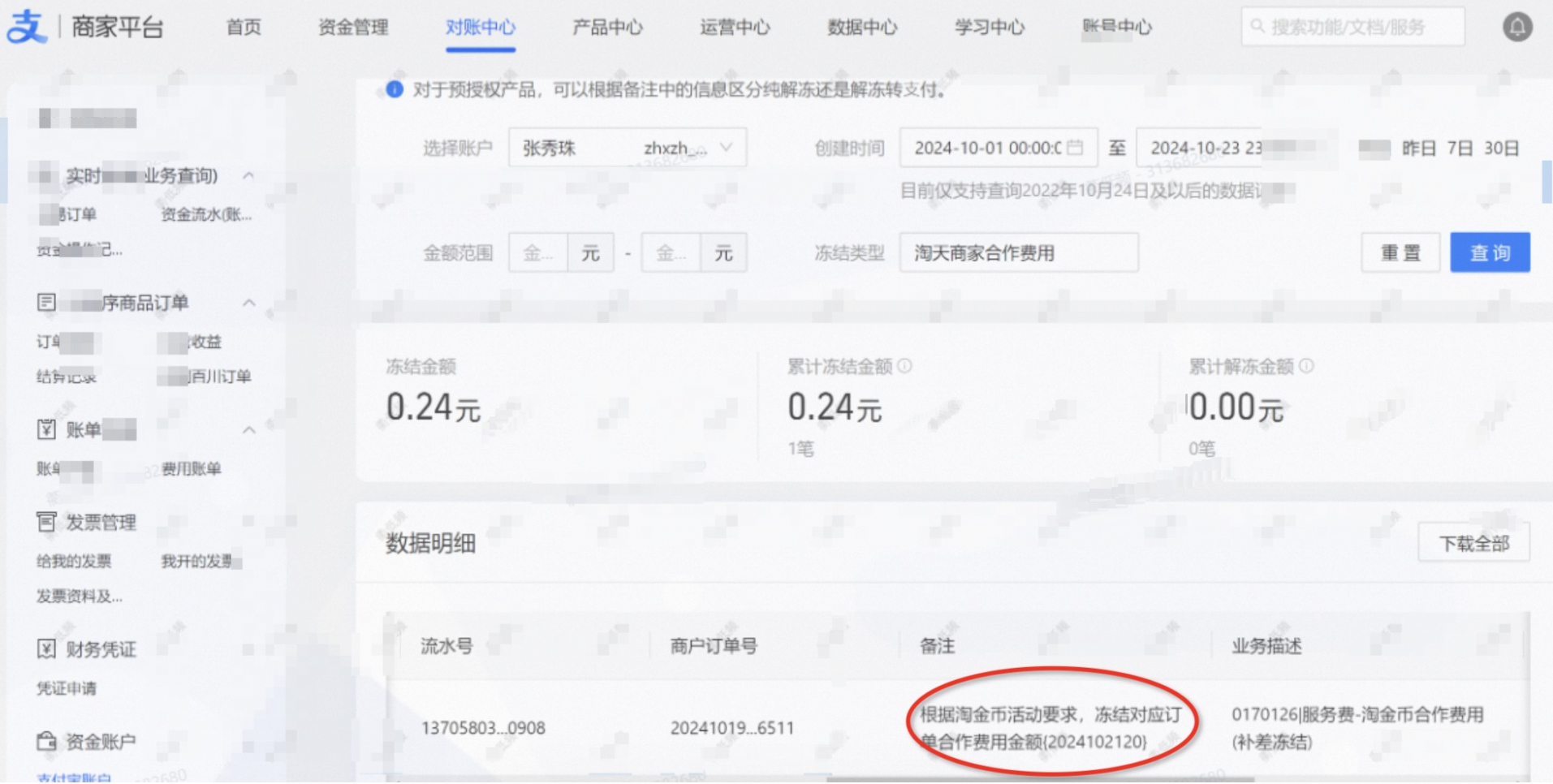This screenshot has height=784, width=1553.
Task: Click the 流水号 column header
Action: click(446, 646)
